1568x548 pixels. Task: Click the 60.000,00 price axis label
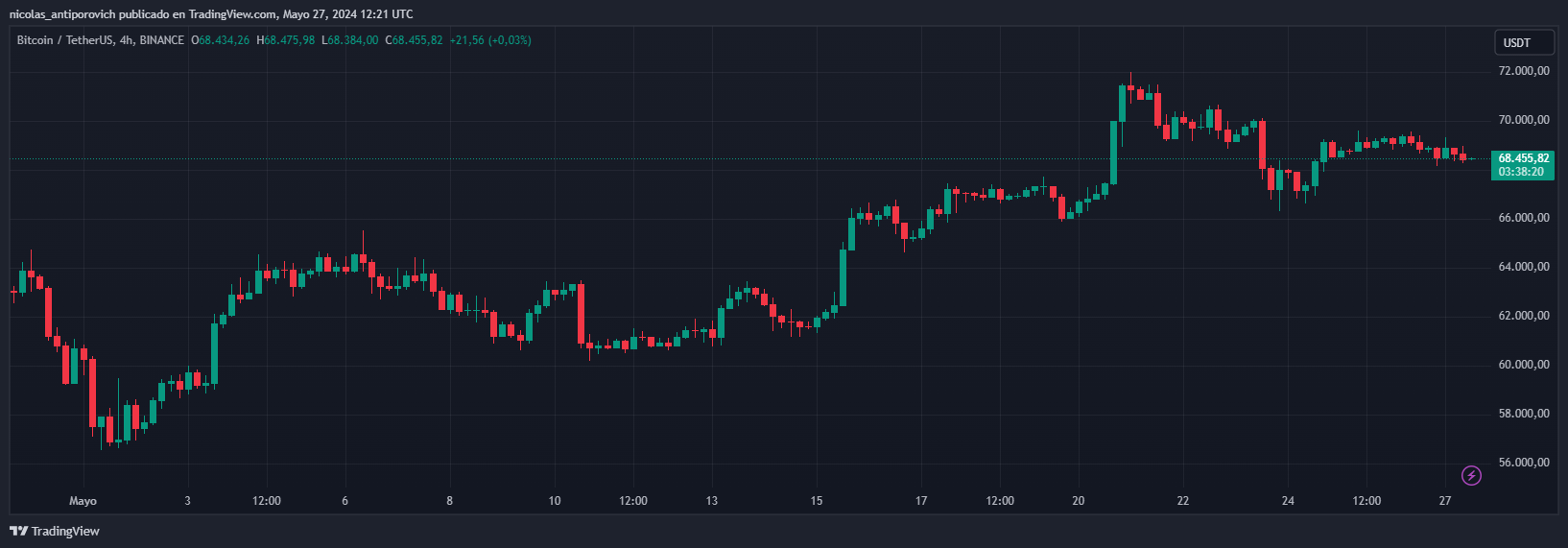(x=1524, y=365)
